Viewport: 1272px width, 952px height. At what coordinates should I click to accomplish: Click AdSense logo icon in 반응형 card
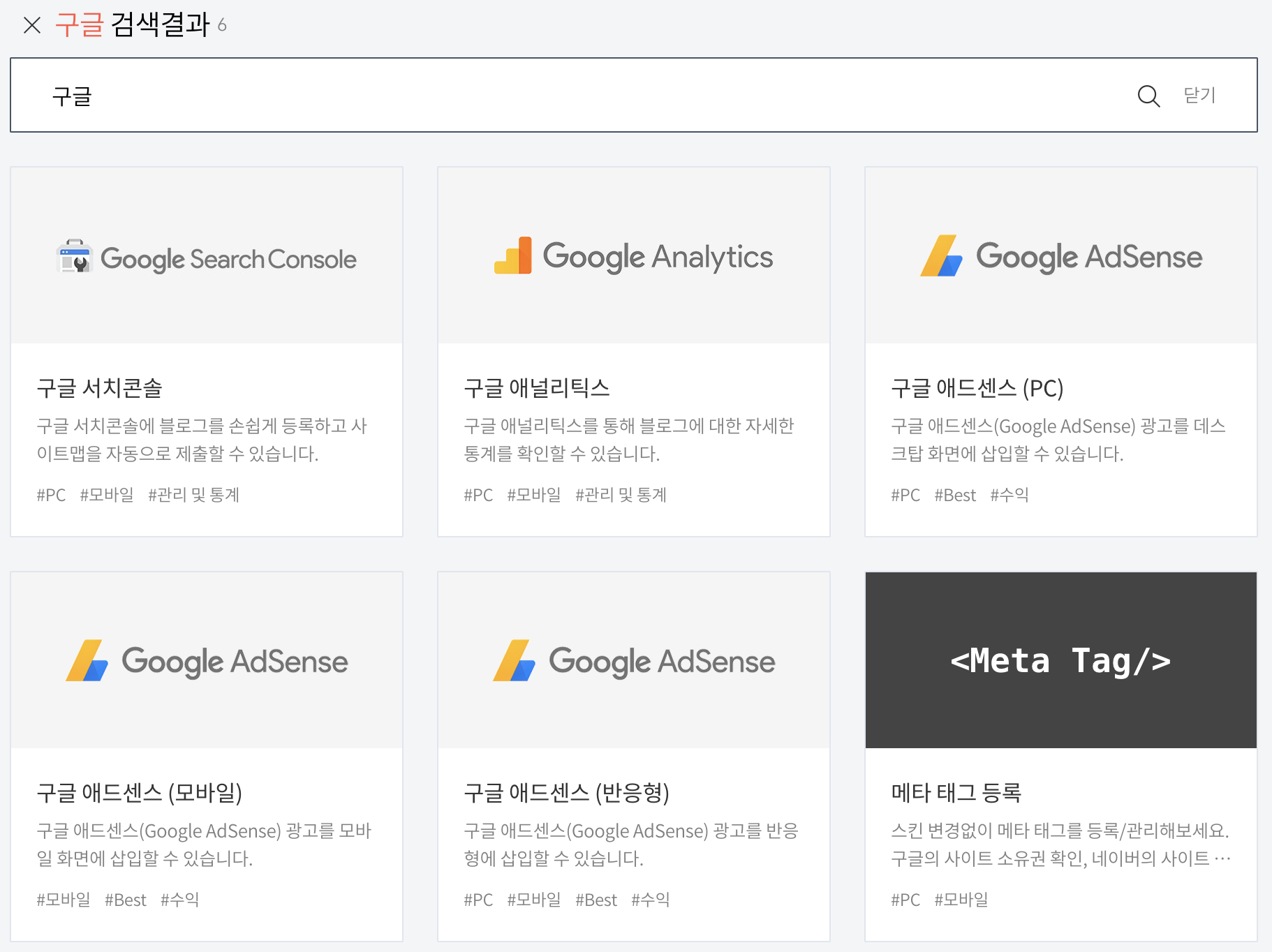(x=515, y=660)
